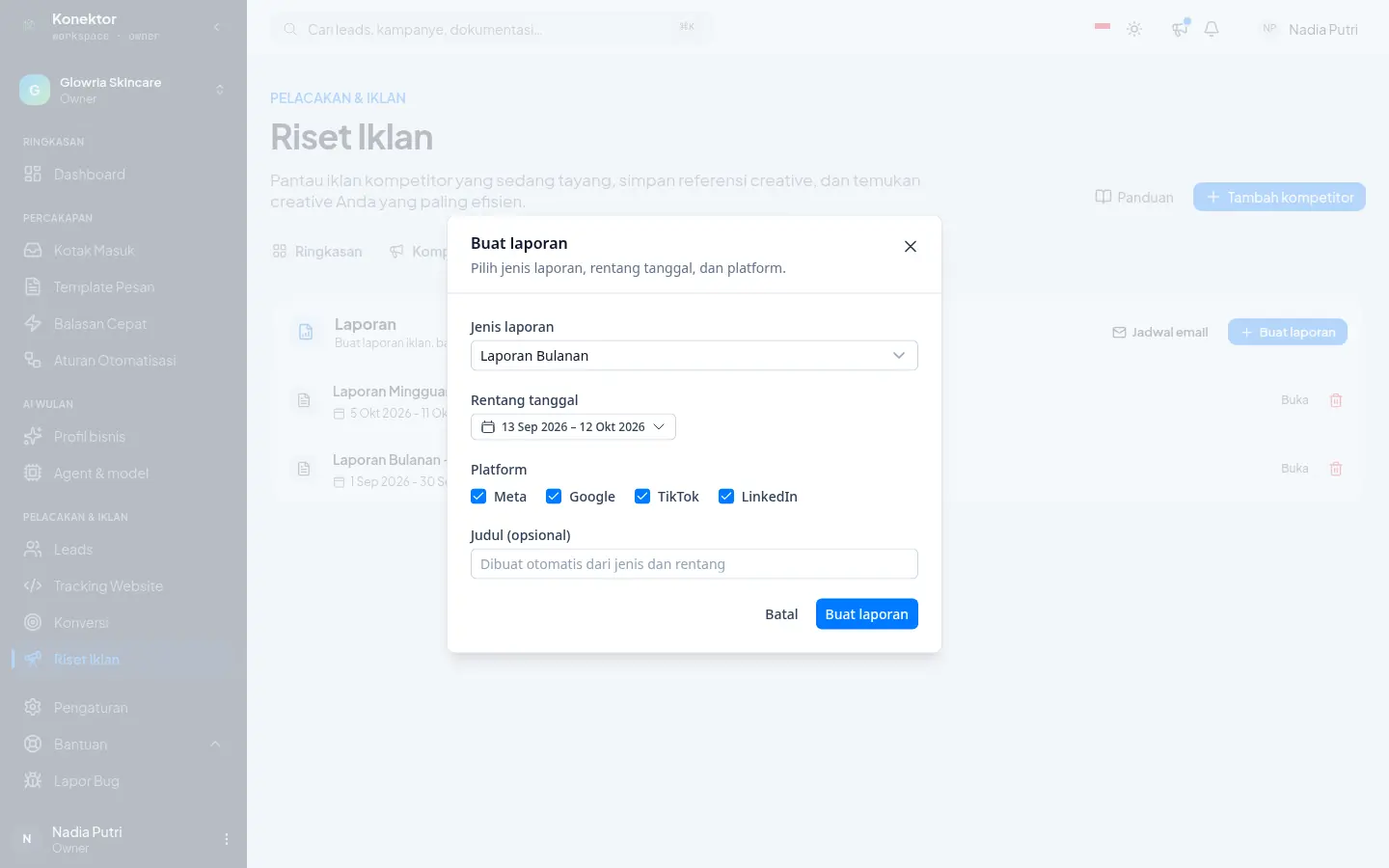The height and width of the screenshot is (868, 1389).
Task: Click the Balasan Cepat lightning icon
Action: pos(33,324)
